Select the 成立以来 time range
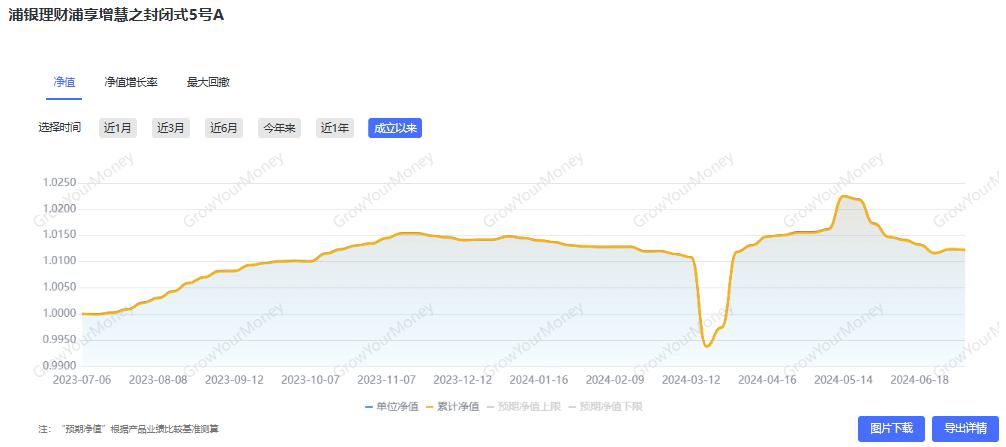 pyautogui.click(x=395, y=128)
